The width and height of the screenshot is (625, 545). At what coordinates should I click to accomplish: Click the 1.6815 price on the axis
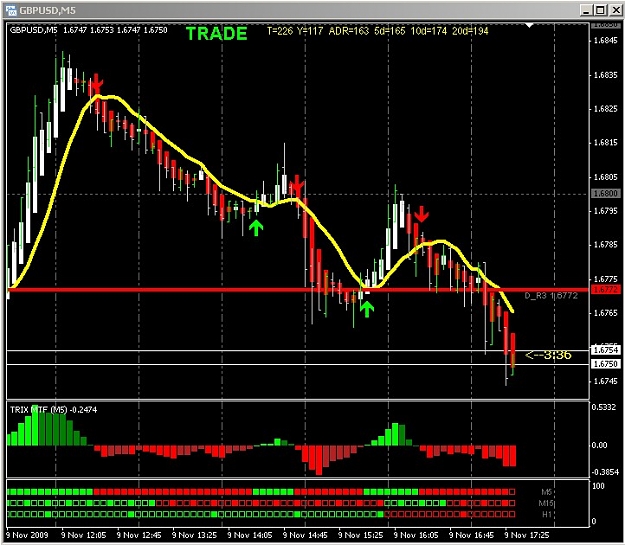[605, 142]
